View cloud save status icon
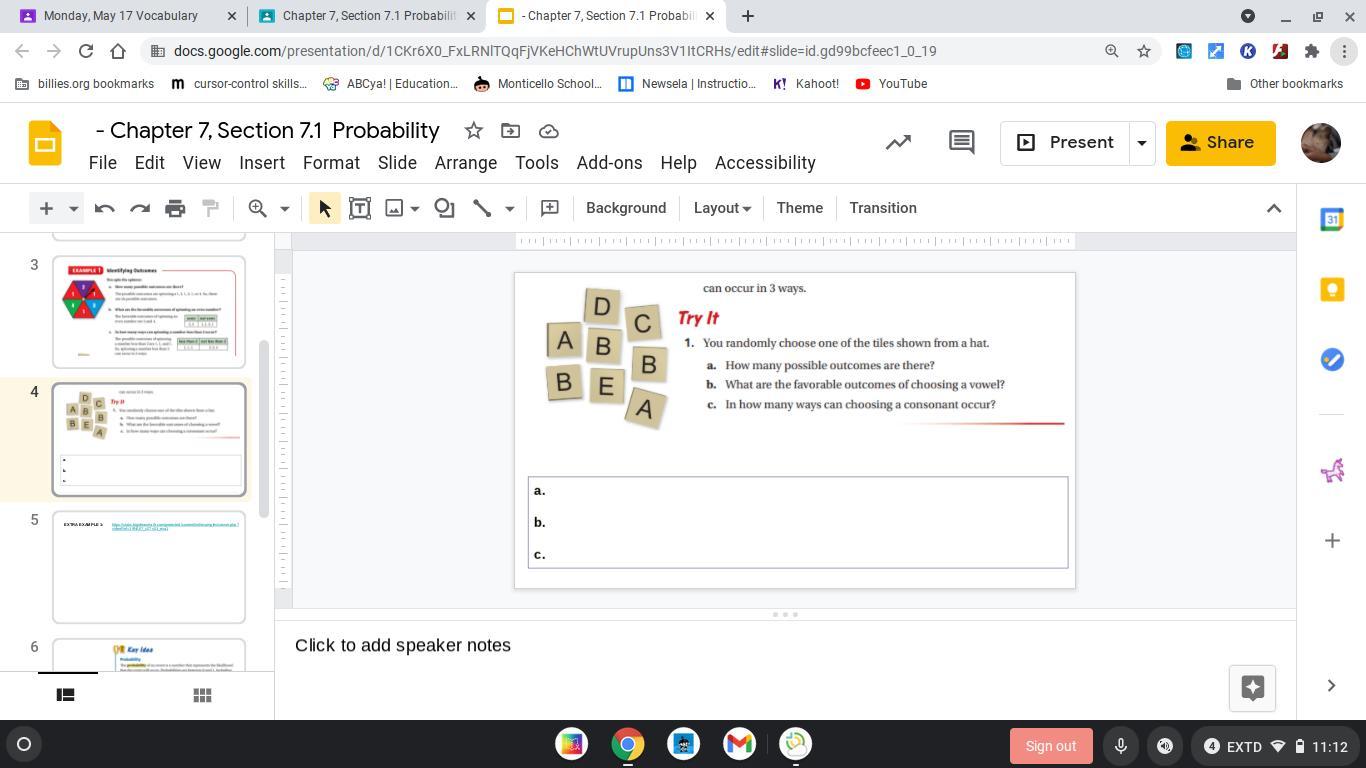Image resolution: width=1366 pixels, height=768 pixels. (548, 131)
